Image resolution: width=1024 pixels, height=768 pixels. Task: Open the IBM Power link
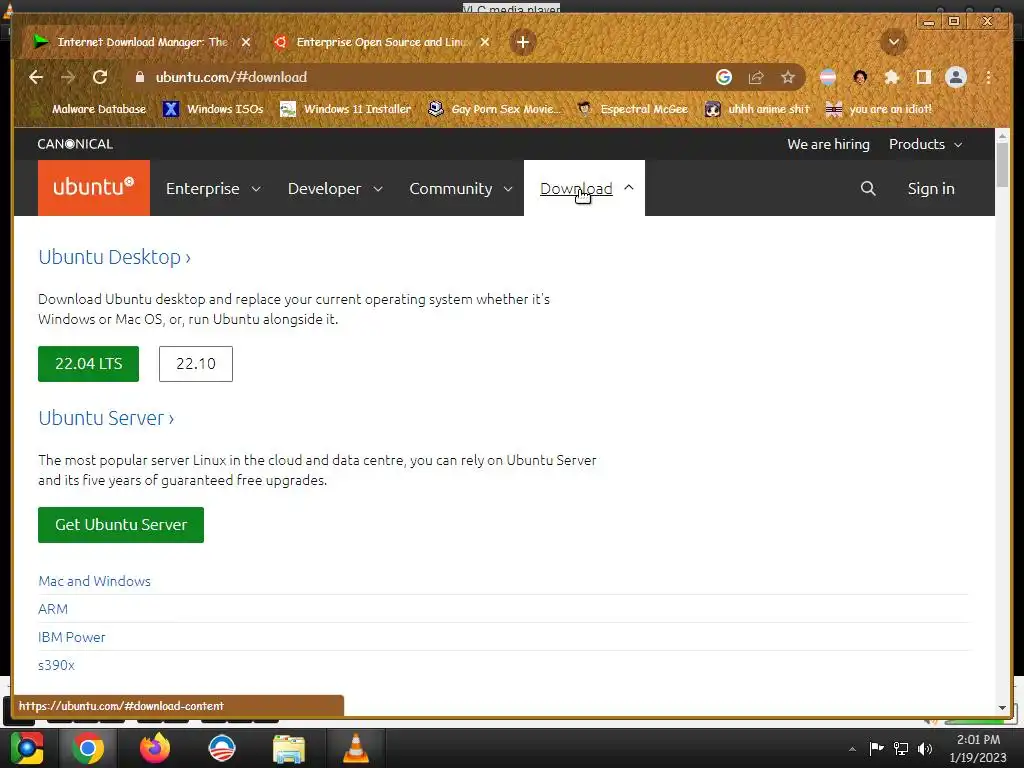(72, 637)
